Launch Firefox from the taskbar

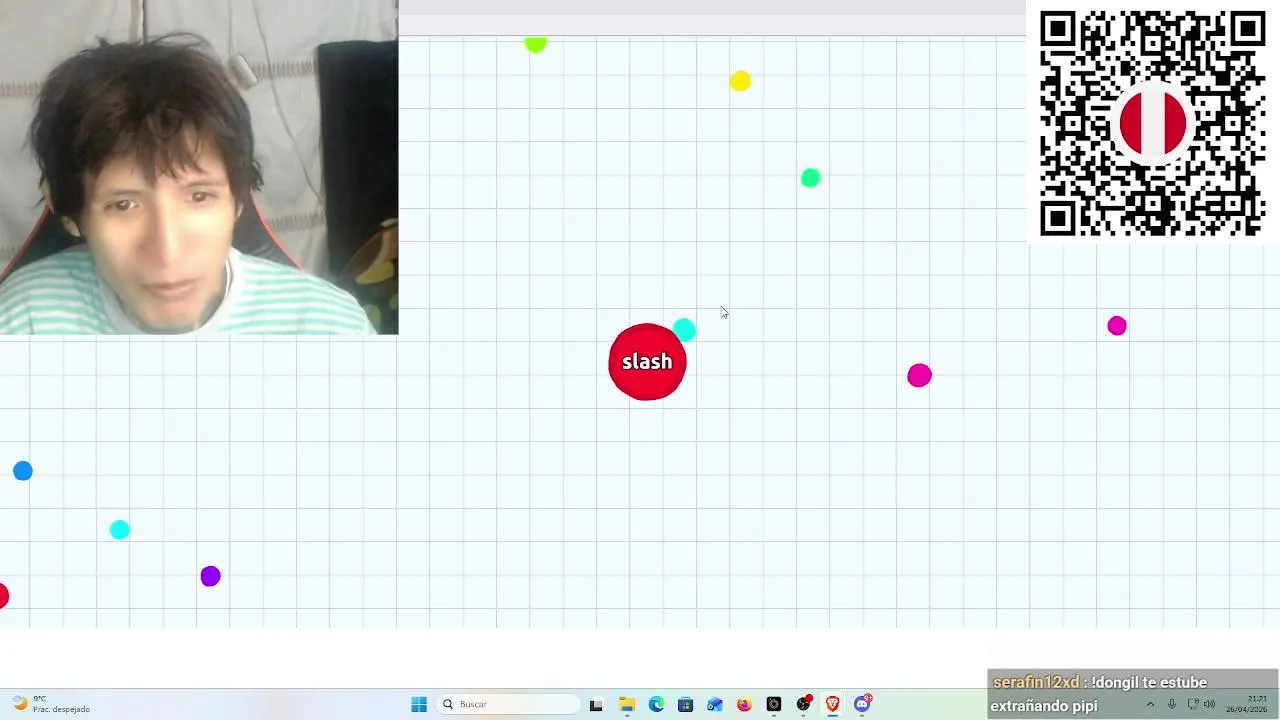click(x=744, y=704)
